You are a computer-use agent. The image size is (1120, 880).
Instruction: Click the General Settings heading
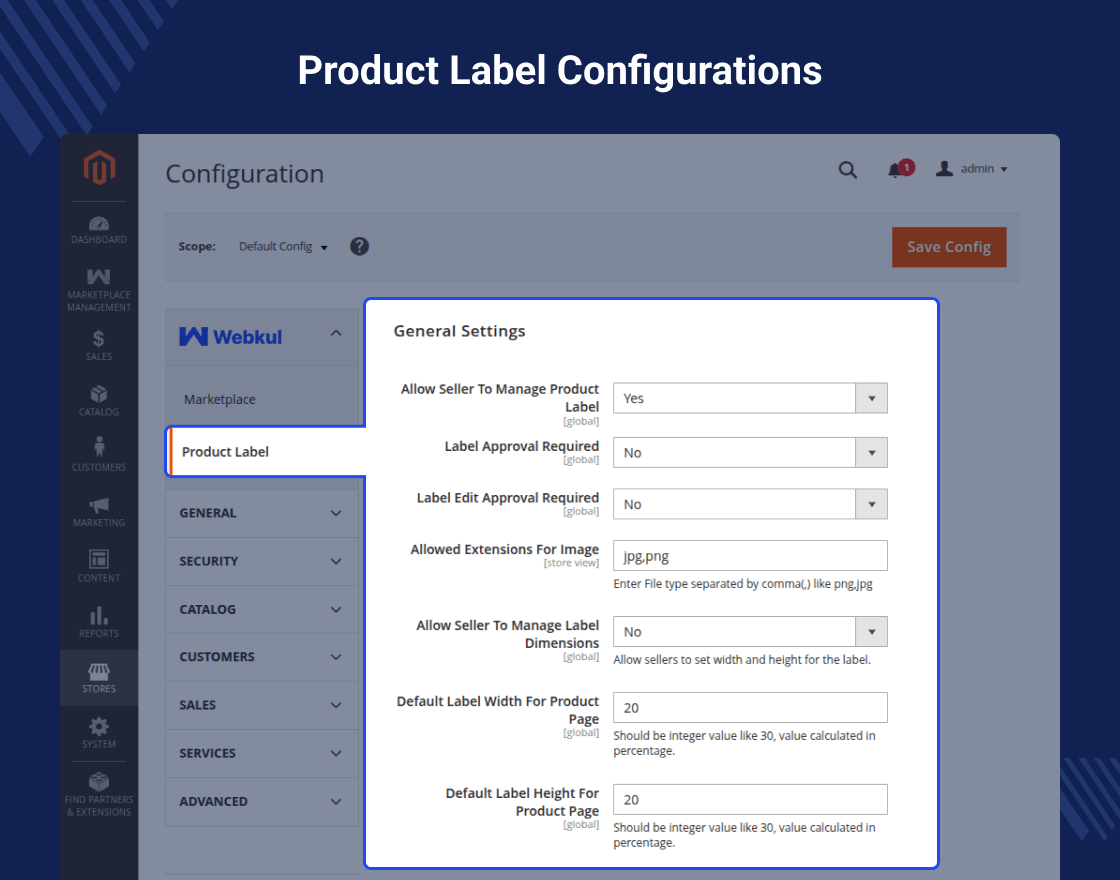click(459, 331)
